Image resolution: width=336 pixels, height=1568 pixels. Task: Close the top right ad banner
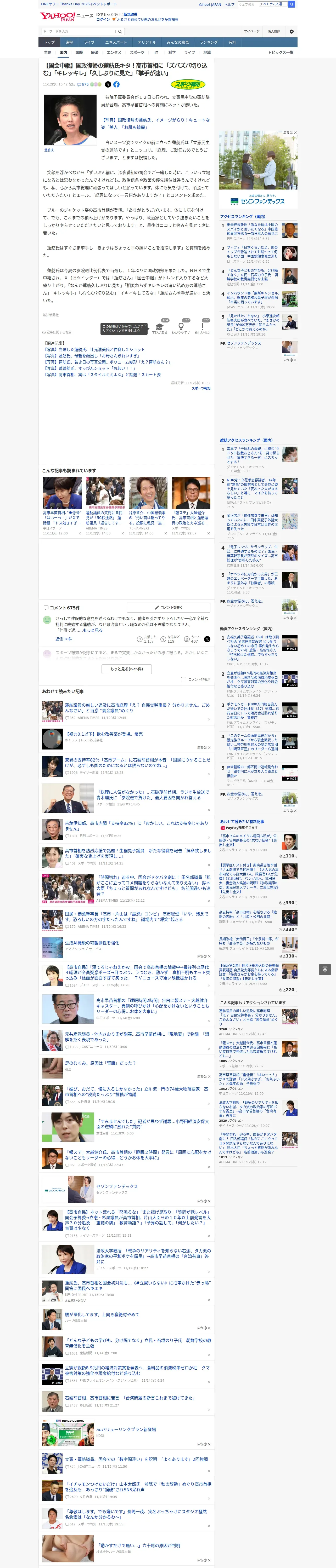[x=295, y=133]
